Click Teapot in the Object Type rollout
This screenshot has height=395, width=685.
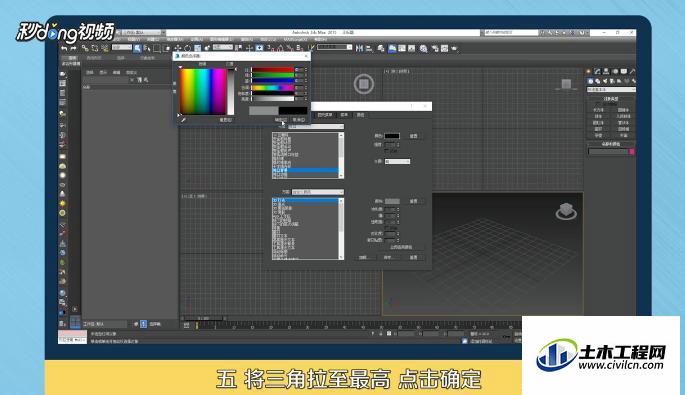599,135
